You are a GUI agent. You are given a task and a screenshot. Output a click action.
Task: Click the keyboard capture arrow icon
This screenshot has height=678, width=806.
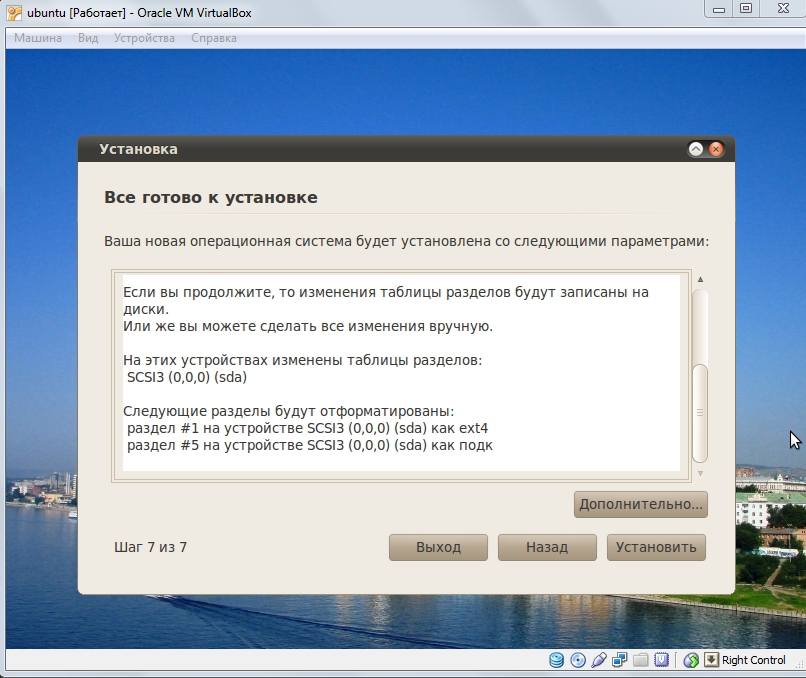[x=711, y=660]
